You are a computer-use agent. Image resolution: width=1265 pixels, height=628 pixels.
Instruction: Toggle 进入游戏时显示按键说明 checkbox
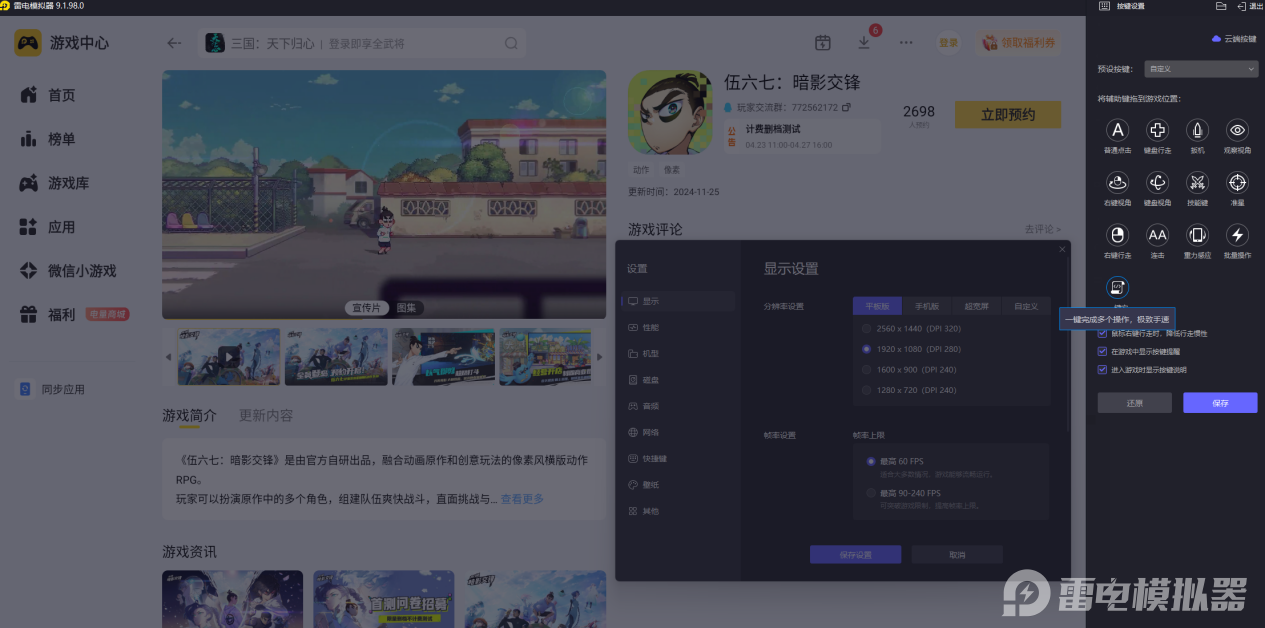point(1103,370)
